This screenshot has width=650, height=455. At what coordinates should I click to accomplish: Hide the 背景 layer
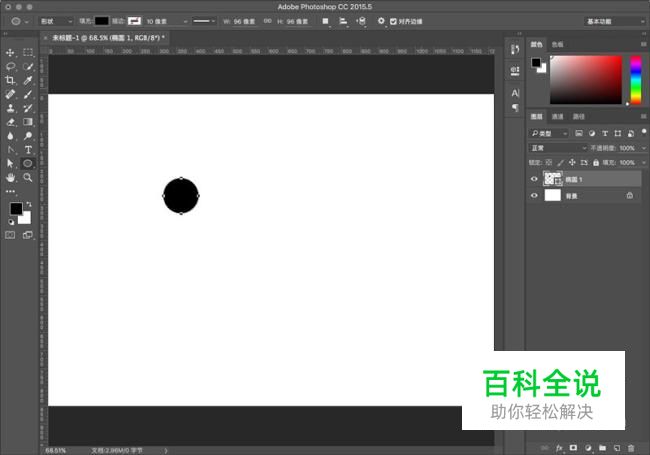click(534, 196)
